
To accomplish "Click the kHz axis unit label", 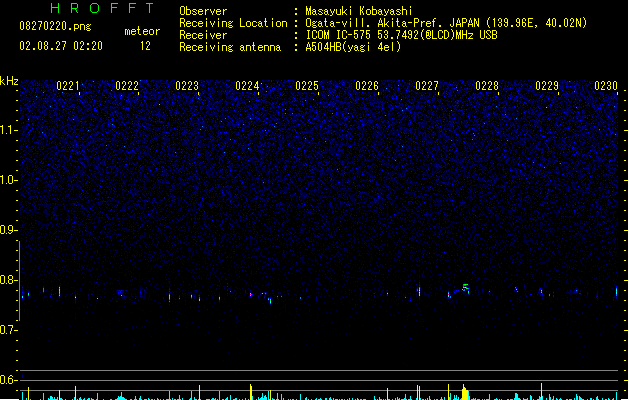I will (9, 81).
